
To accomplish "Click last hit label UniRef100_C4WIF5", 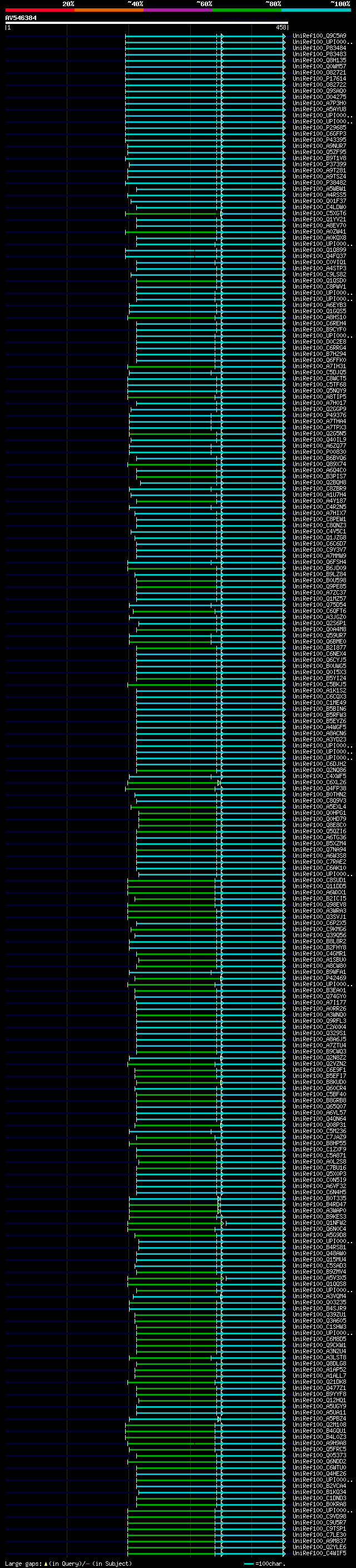I will (x=319, y=1553).
